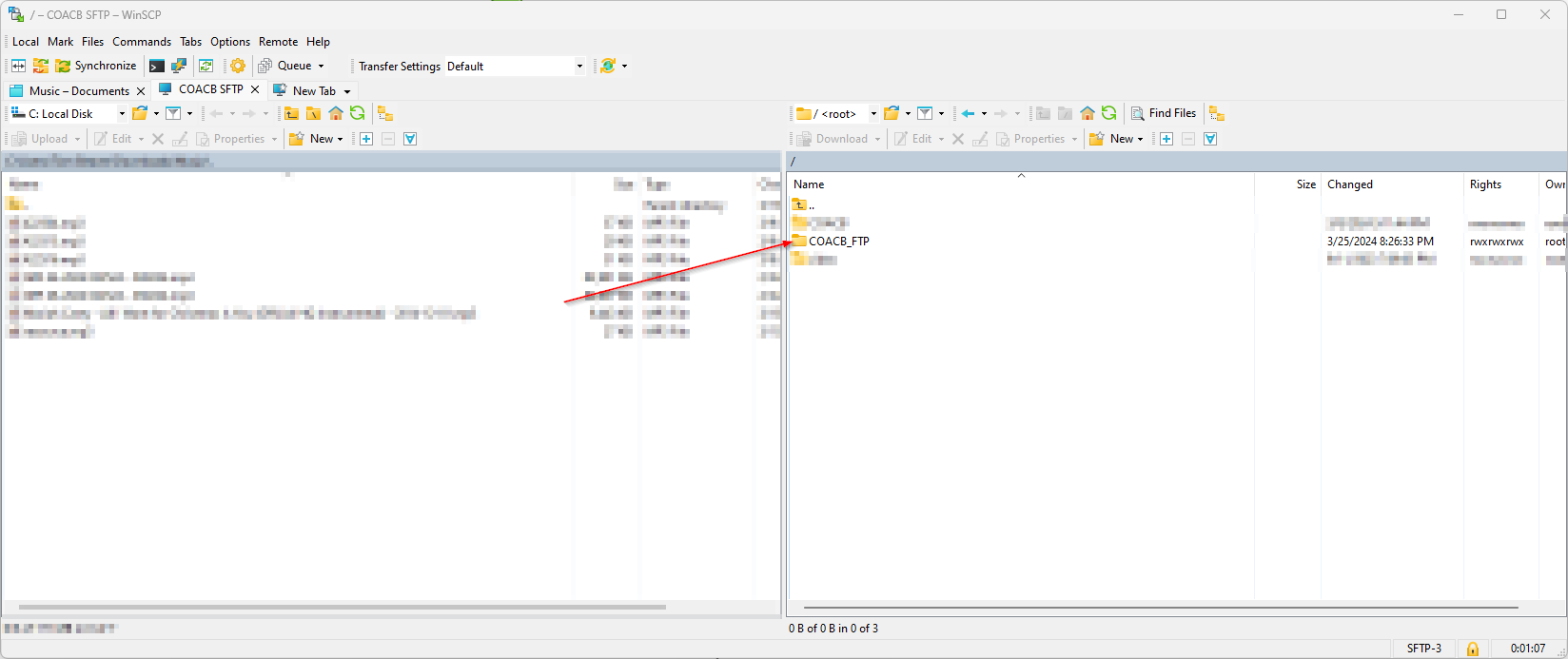Click the Preferences gear icon
Screen dimensions: 1568x659
point(238,66)
